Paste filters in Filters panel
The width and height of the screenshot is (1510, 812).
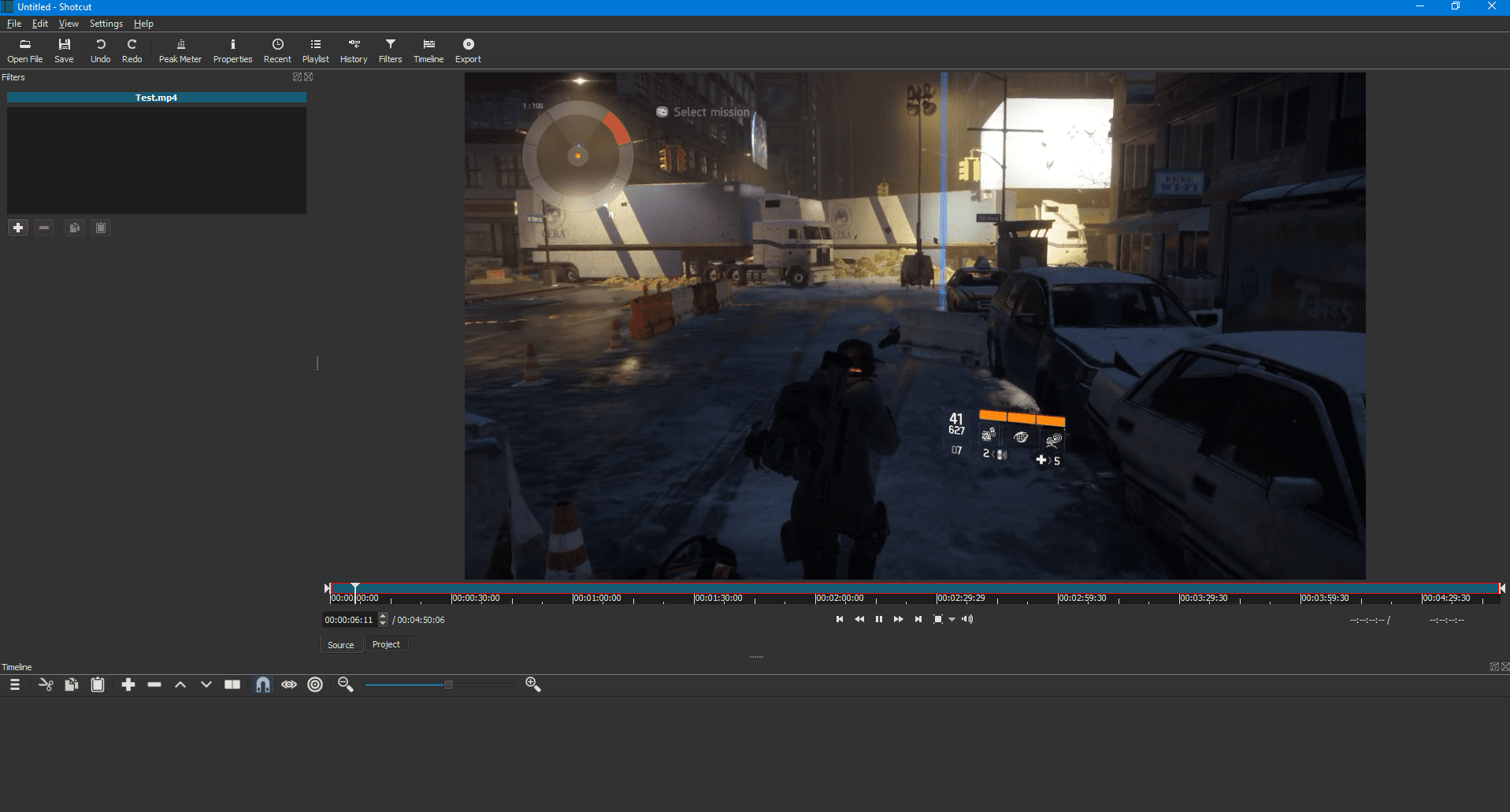101,228
